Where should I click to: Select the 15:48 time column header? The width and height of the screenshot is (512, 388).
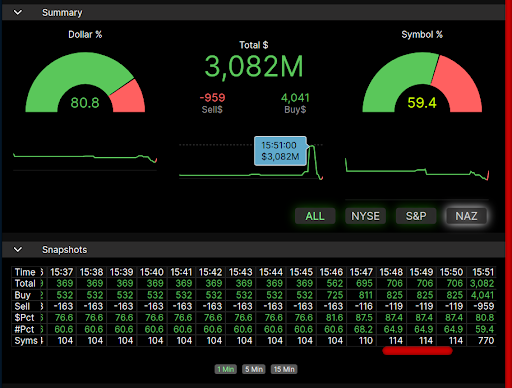click(391, 272)
